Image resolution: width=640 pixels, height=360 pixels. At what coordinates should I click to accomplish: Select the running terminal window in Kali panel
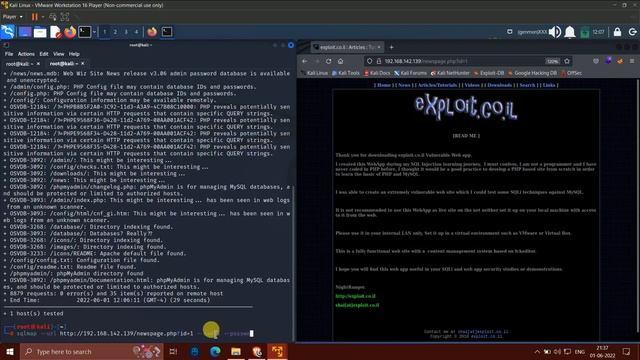tap(167, 32)
